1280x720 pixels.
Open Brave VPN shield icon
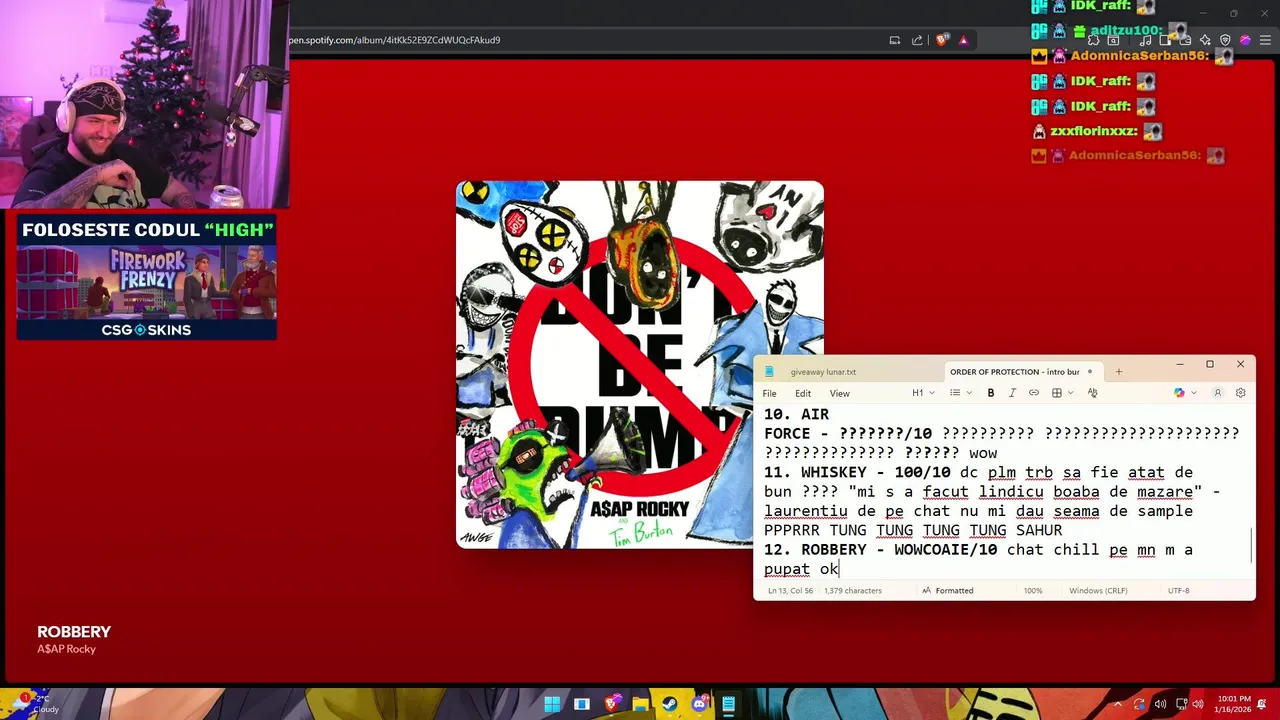[x=1225, y=41]
